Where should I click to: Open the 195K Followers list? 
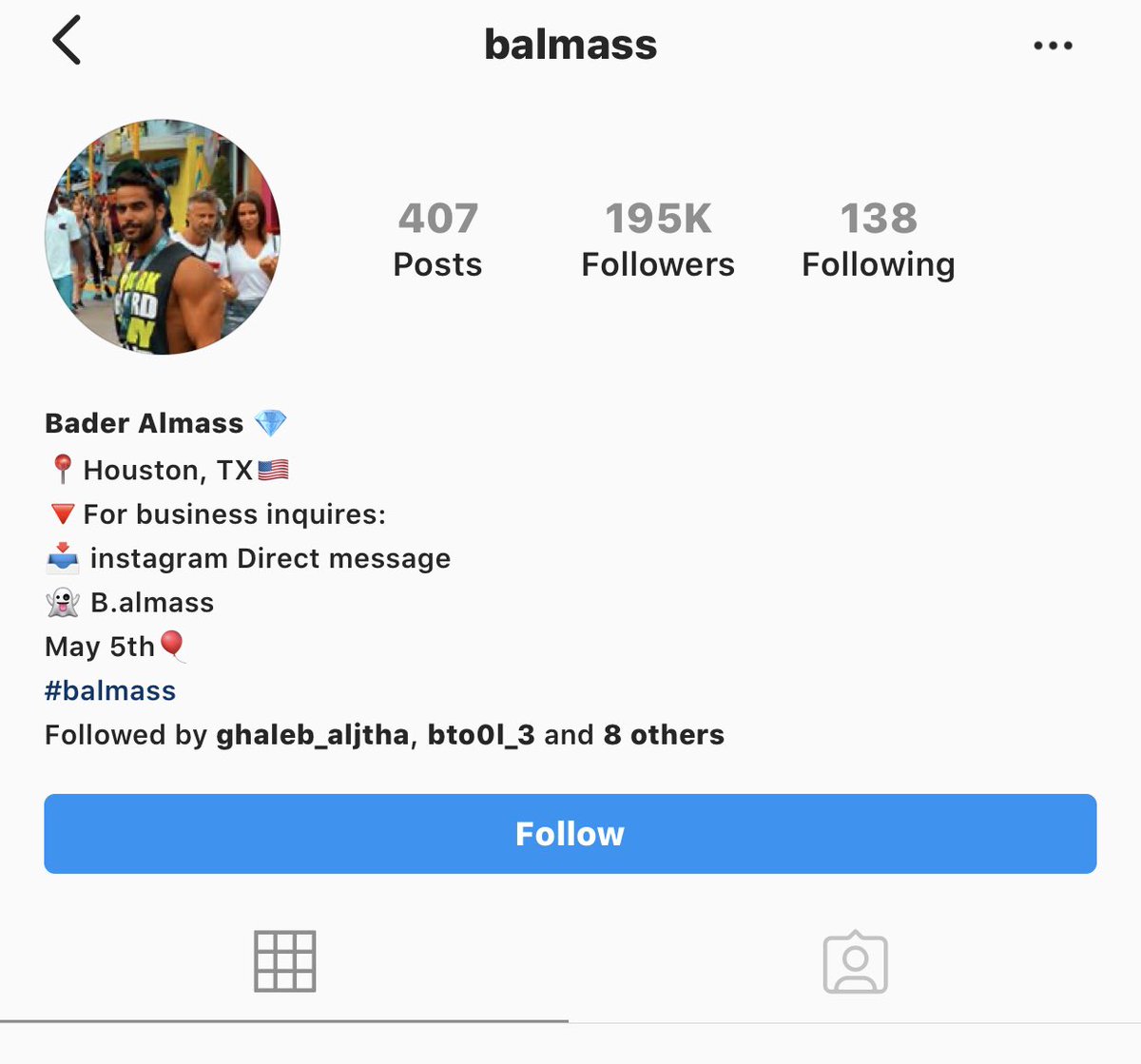tap(658, 240)
